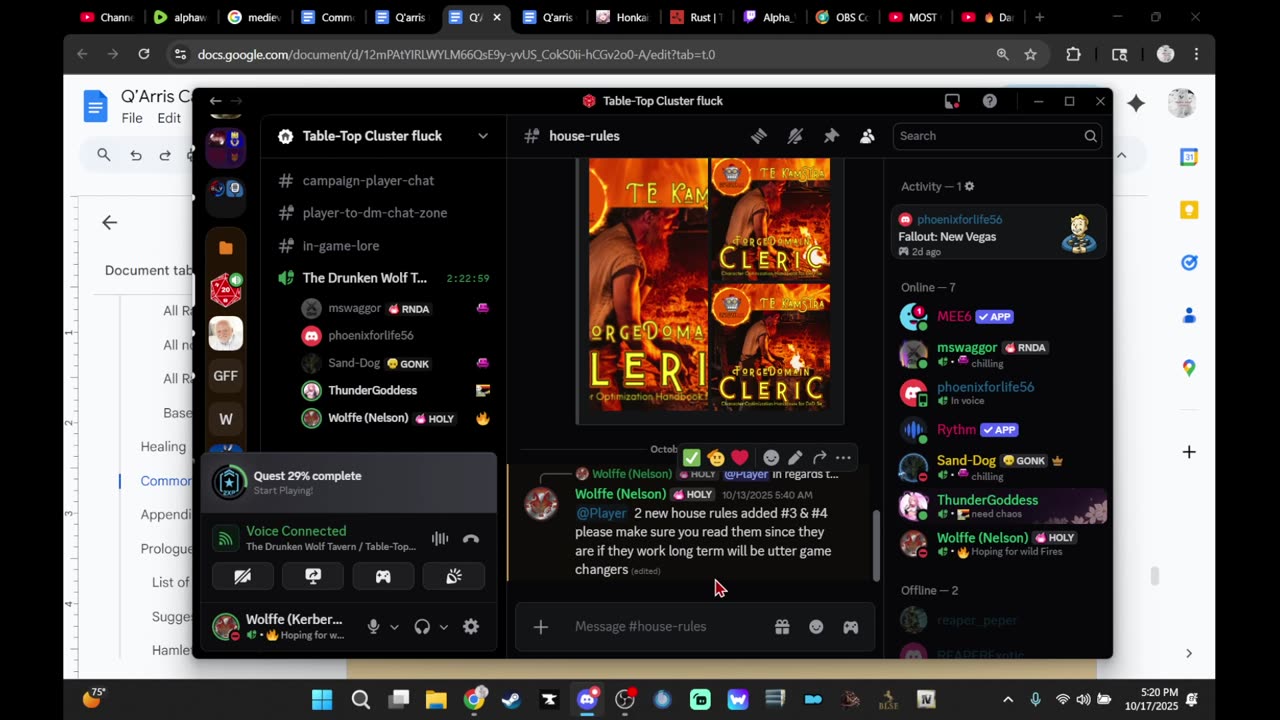The image size is (1280, 720).
Task: Open plus attachment menu in message box
Action: [541, 627]
